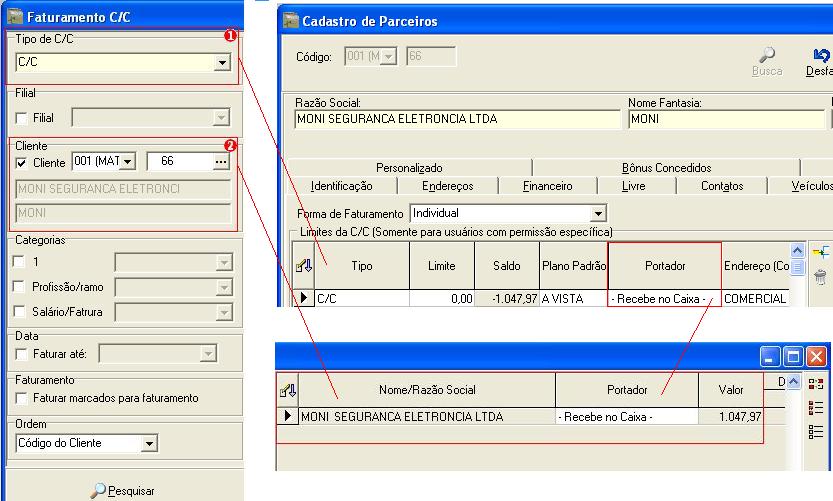Toggle Faturar marcados para faturamento checkbox

click(22, 398)
